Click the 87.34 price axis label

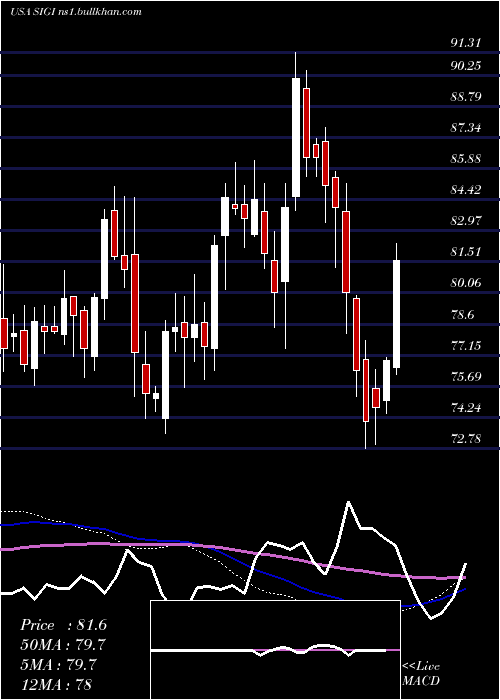point(466,128)
